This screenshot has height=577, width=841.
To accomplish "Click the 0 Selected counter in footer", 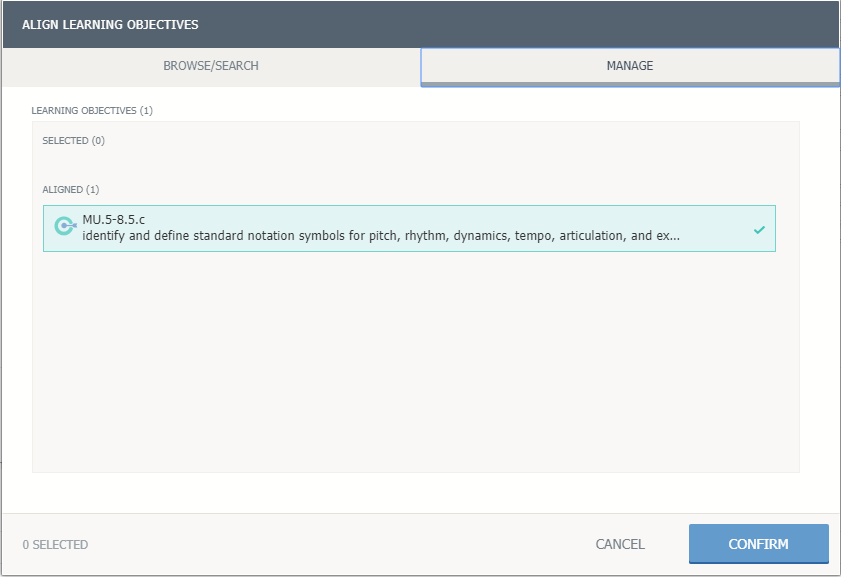I will (x=55, y=545).
